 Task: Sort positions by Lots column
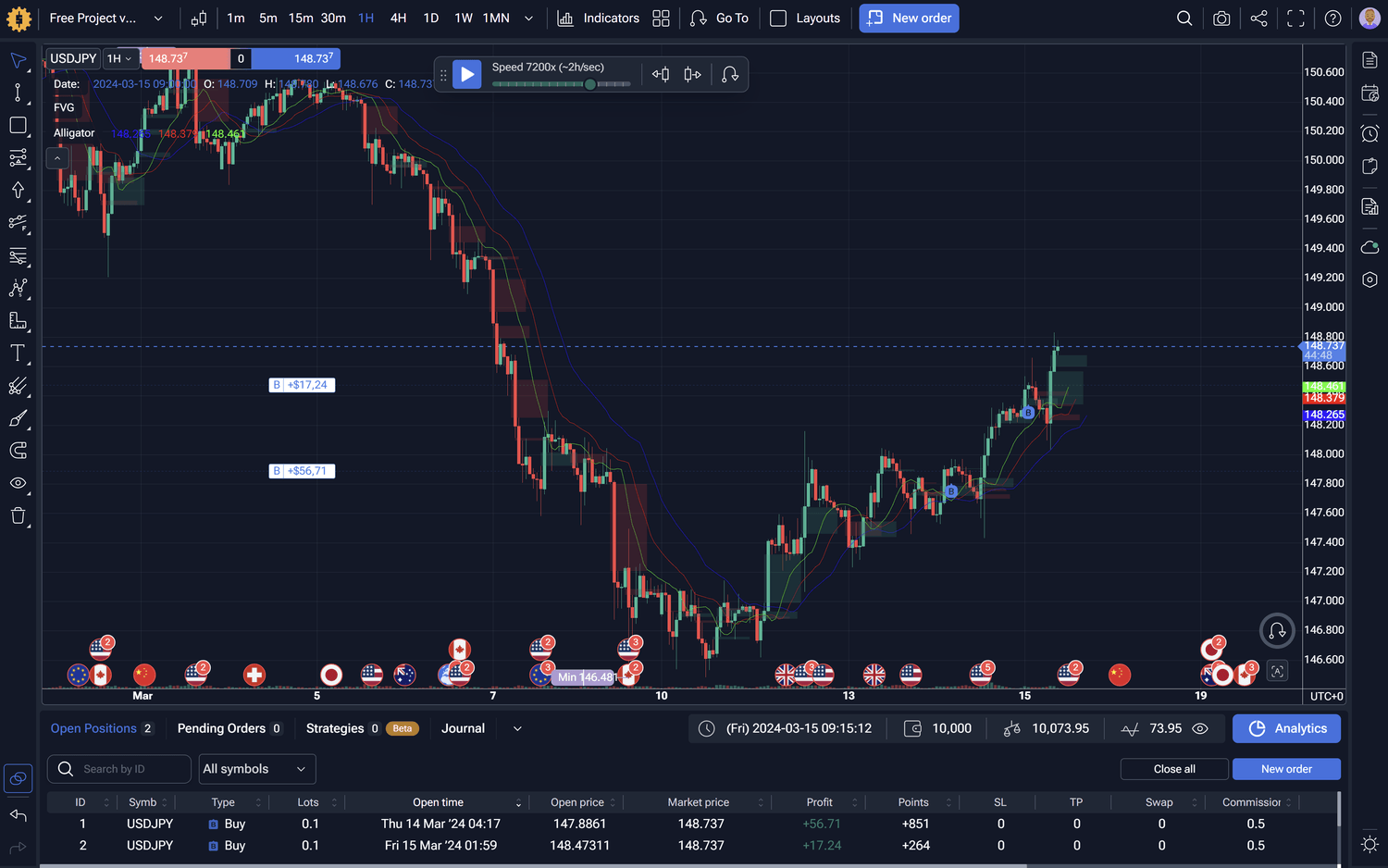308,802
